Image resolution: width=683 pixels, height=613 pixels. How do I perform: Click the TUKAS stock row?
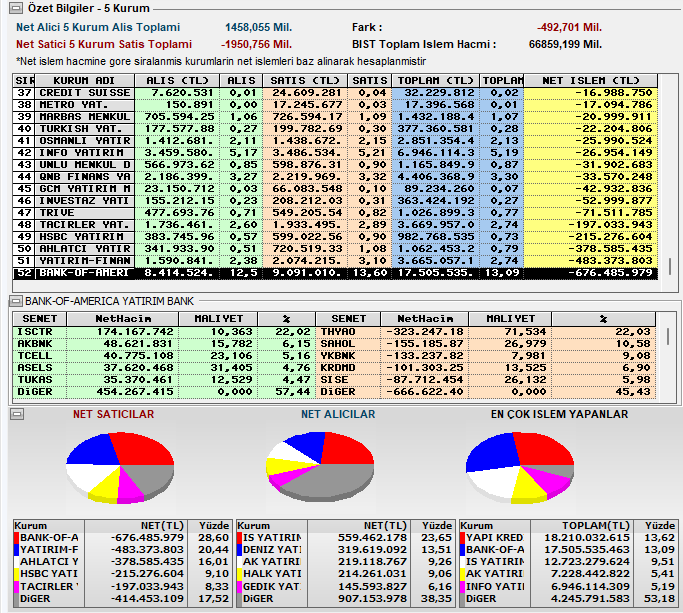(164, 380)
